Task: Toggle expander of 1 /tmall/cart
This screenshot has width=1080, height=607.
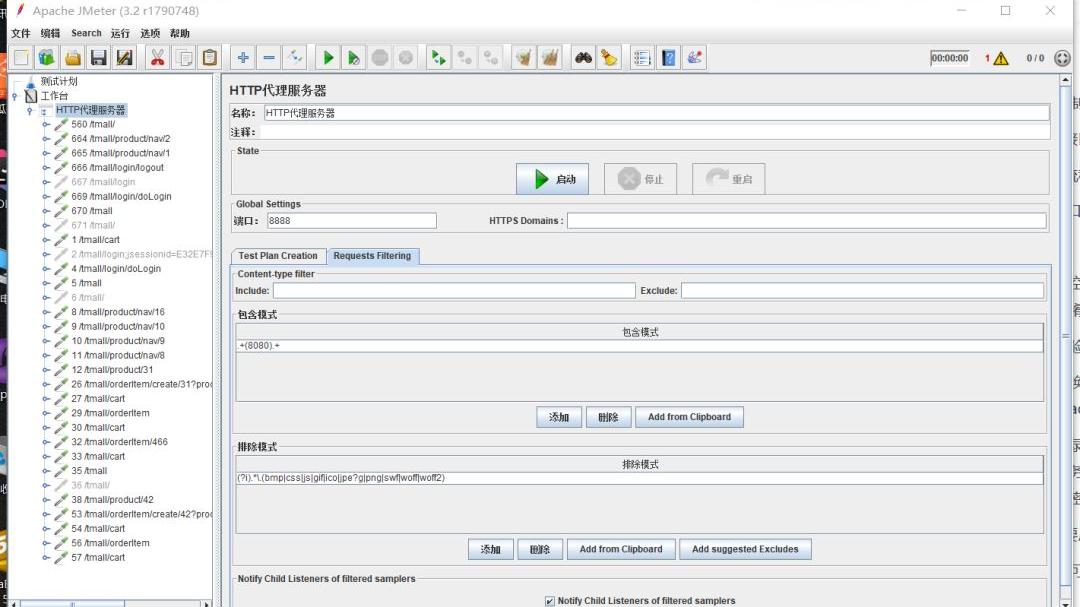Action: pos(45,240)
